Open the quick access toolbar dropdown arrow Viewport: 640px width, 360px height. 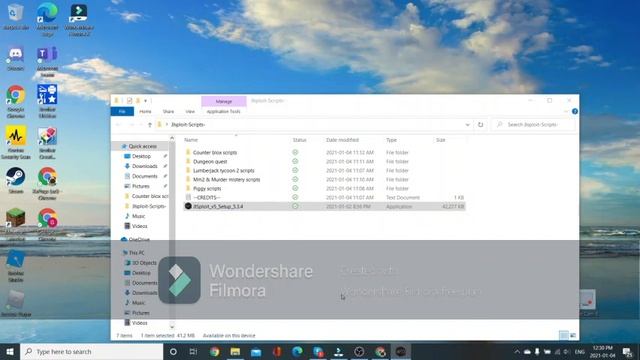pyautogui.click(x=145, y=101)
